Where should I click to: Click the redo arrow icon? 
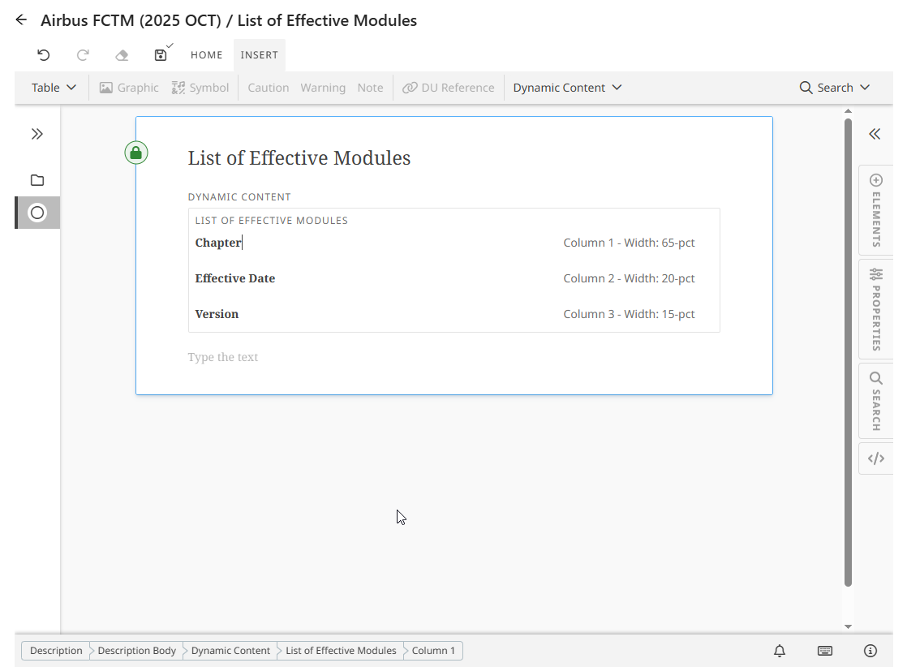[x=83, y=55]
